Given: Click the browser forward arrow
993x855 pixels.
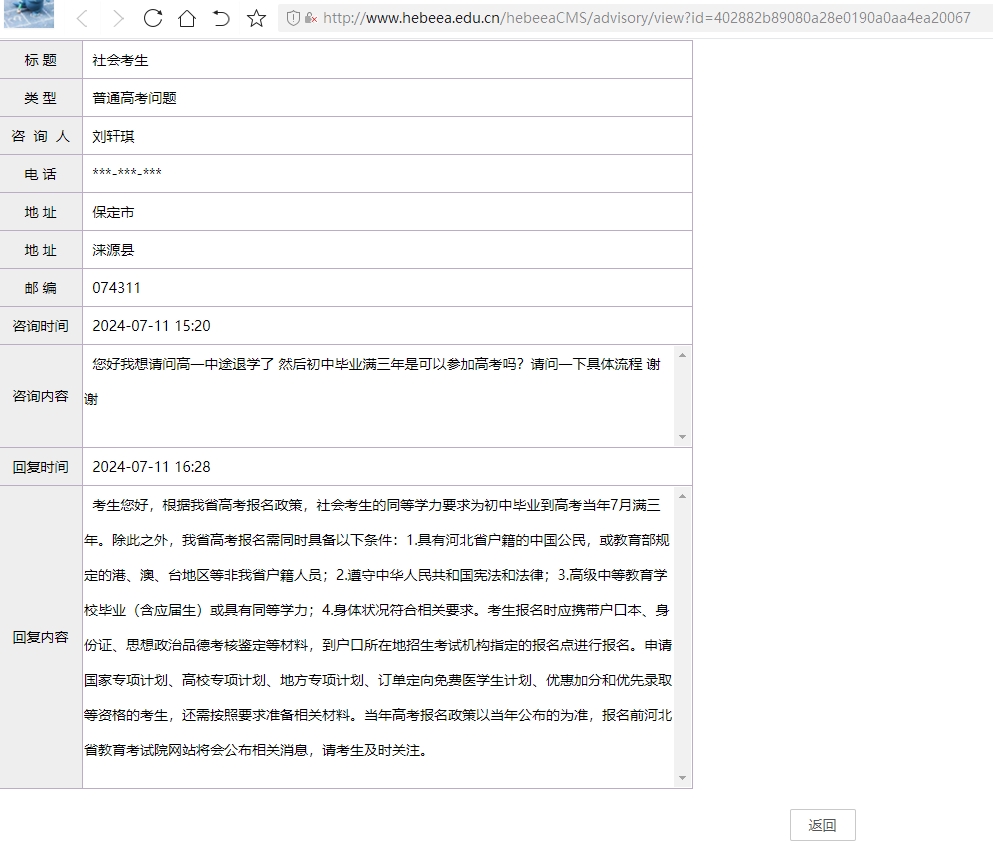Looking at the screenshot, I should pos(118,18).
